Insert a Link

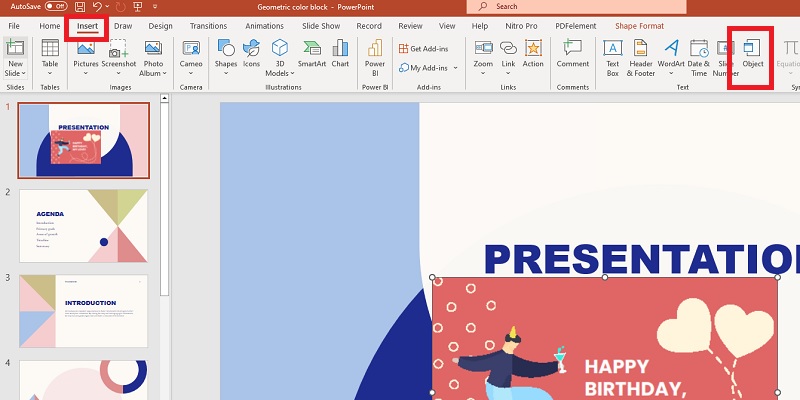(508, 58)
